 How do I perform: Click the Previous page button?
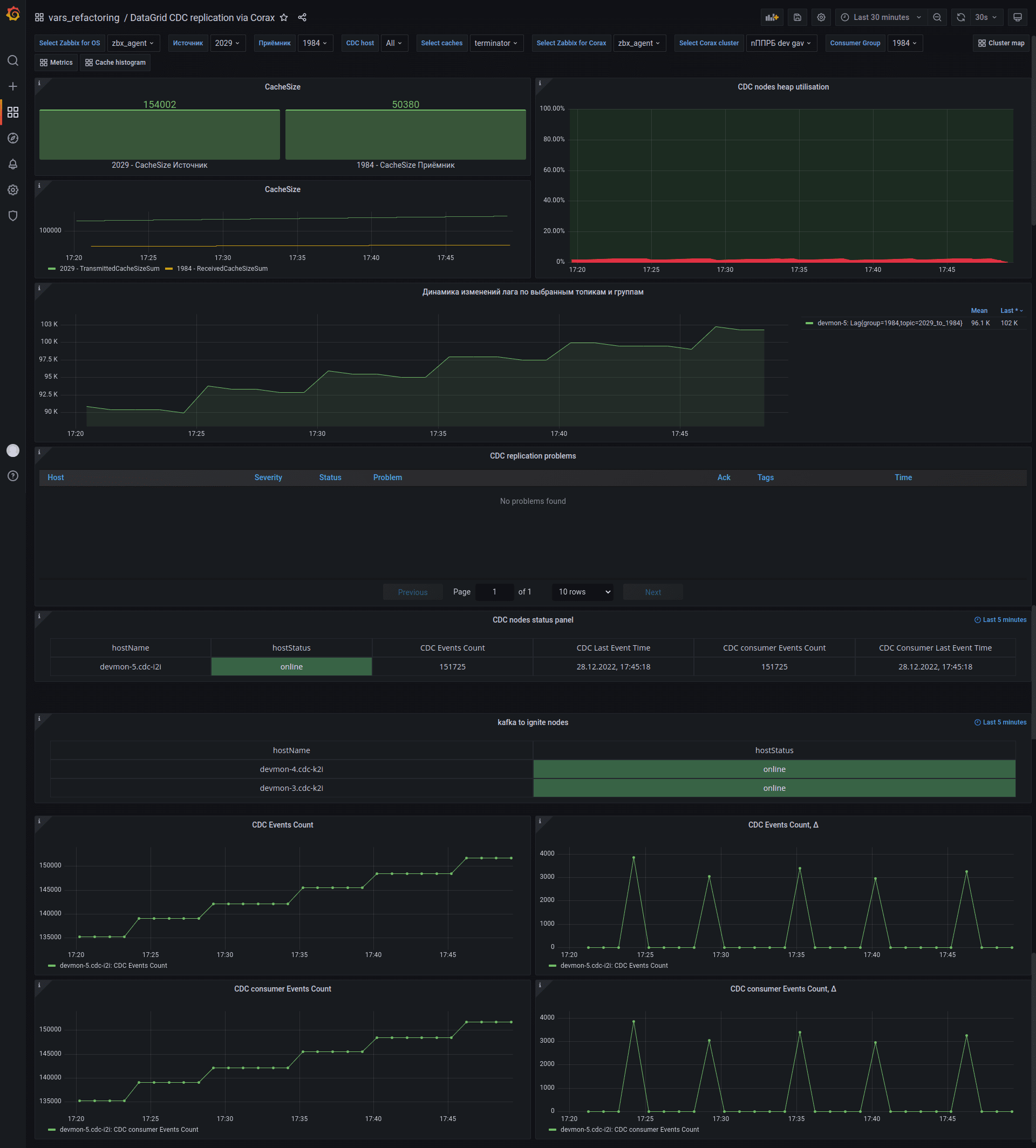click(x=413, y=592)
